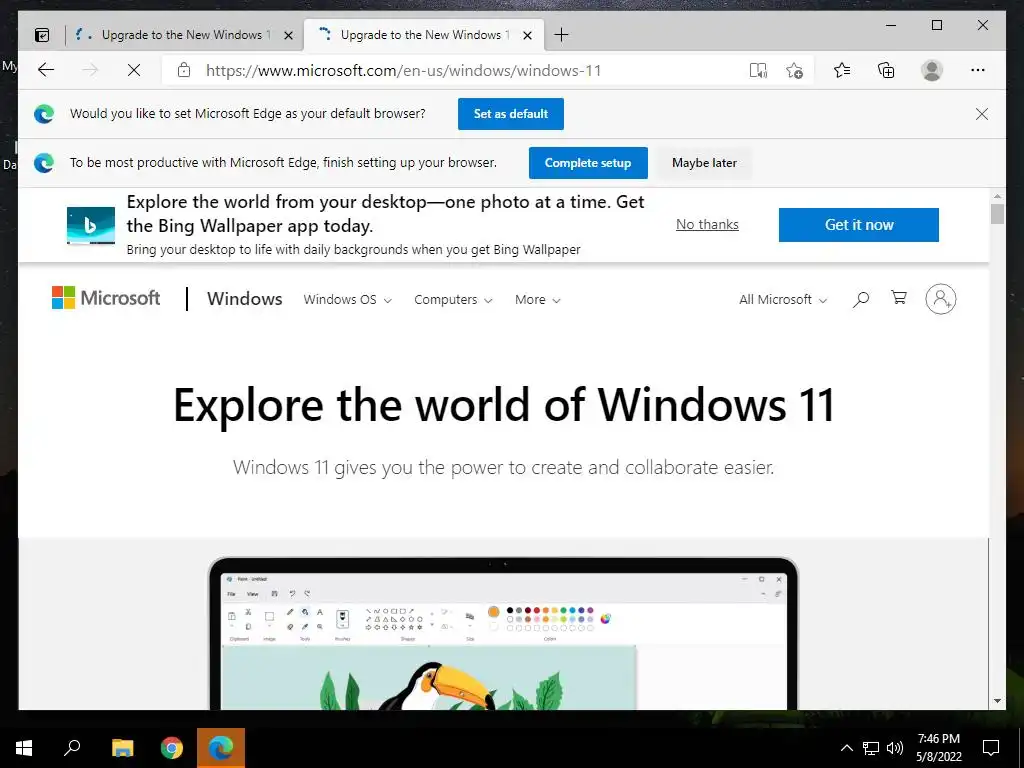Click the address bar URL
The height and width of the screenshot is (768, 1024).
pos(403,71)
